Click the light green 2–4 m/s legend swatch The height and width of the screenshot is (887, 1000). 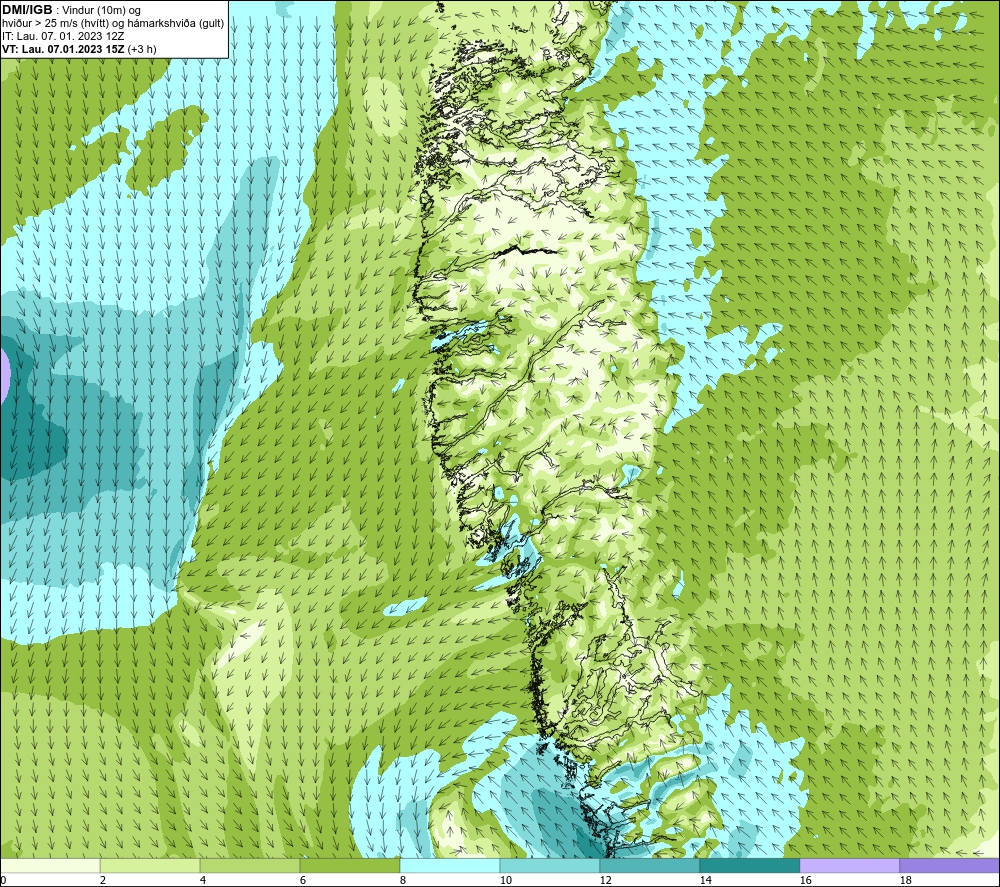[150, 865]
